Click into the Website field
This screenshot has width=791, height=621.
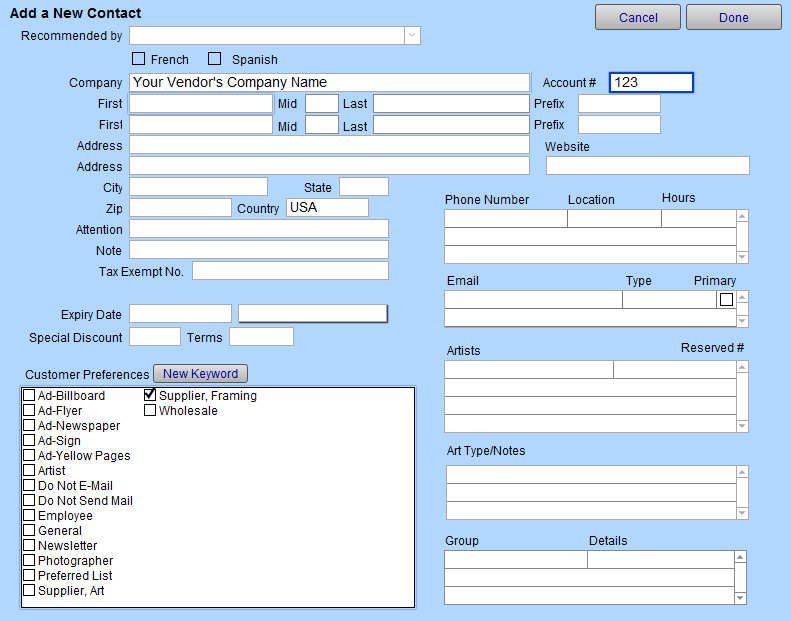[x=647, y=165]
